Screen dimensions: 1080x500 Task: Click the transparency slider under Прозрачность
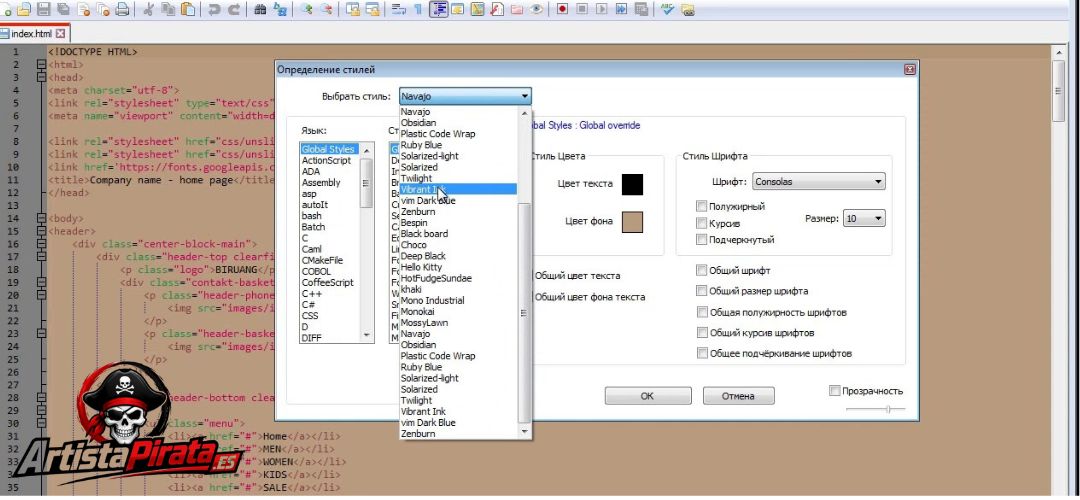pyautogui.click(x=875, y=409)
